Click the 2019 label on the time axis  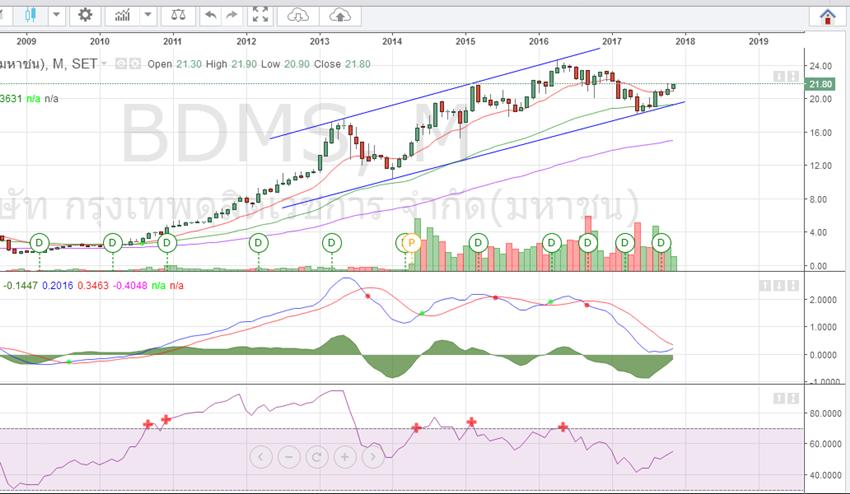coord(758,41)
